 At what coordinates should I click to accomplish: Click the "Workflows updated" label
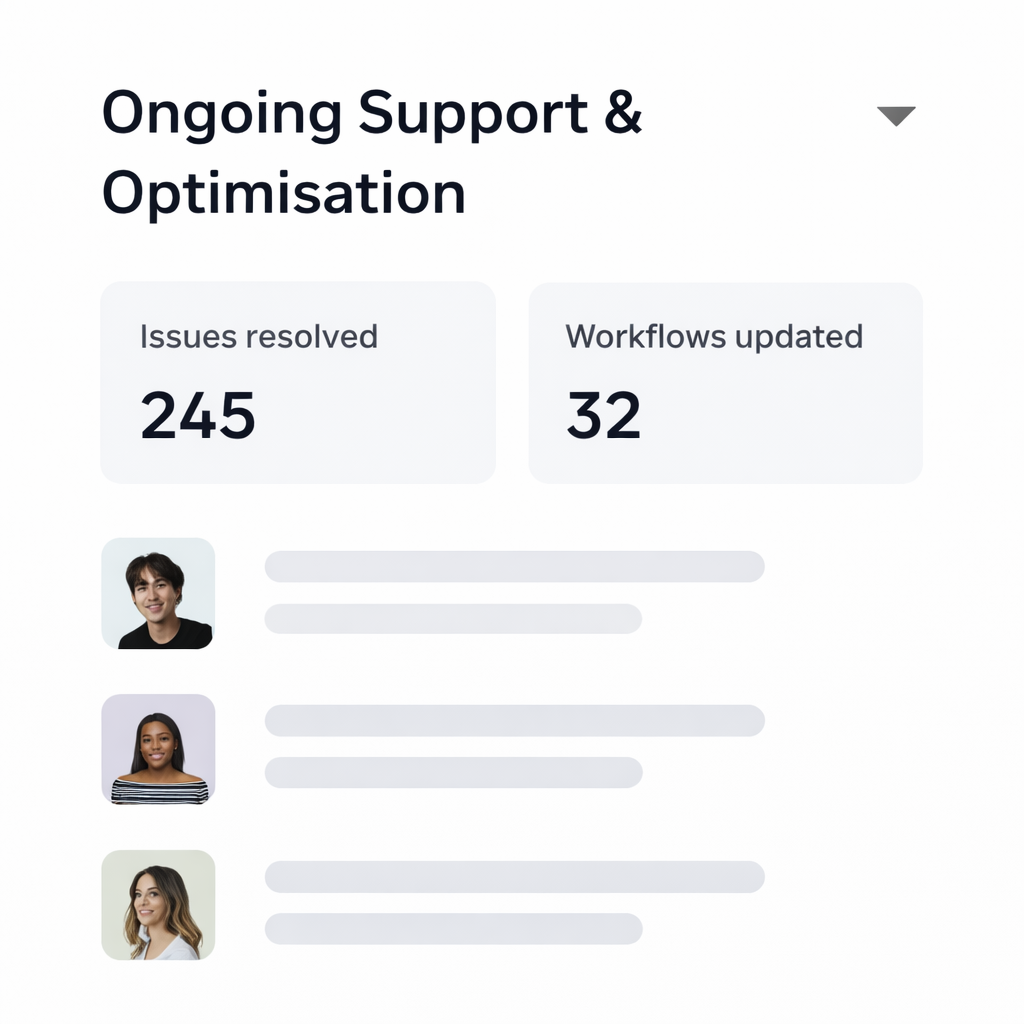click(714, 337)
